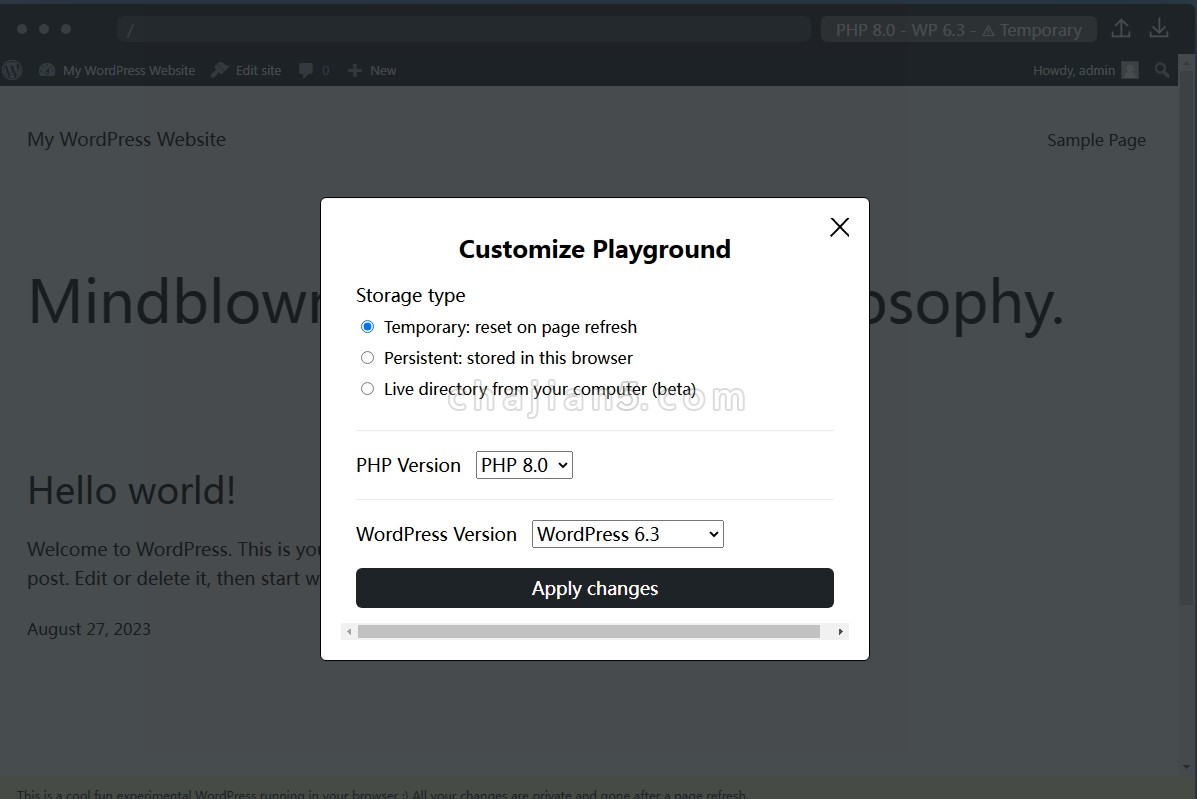The image size is (1197, 799).
Task: Open Howdy, admin account menu
Action: coord(1085,70)
